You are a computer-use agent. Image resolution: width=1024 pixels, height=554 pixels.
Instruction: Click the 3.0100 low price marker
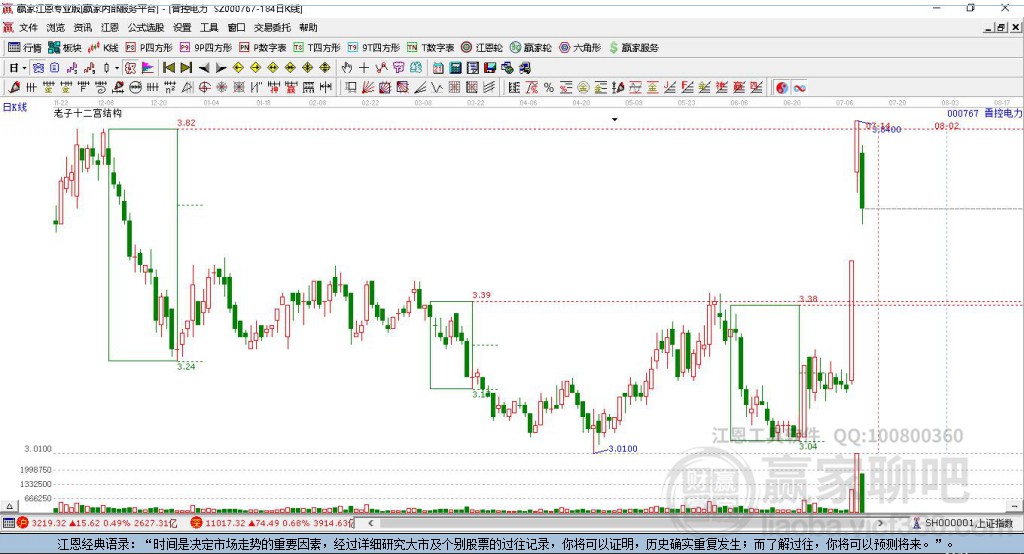(x=622, y=449)
